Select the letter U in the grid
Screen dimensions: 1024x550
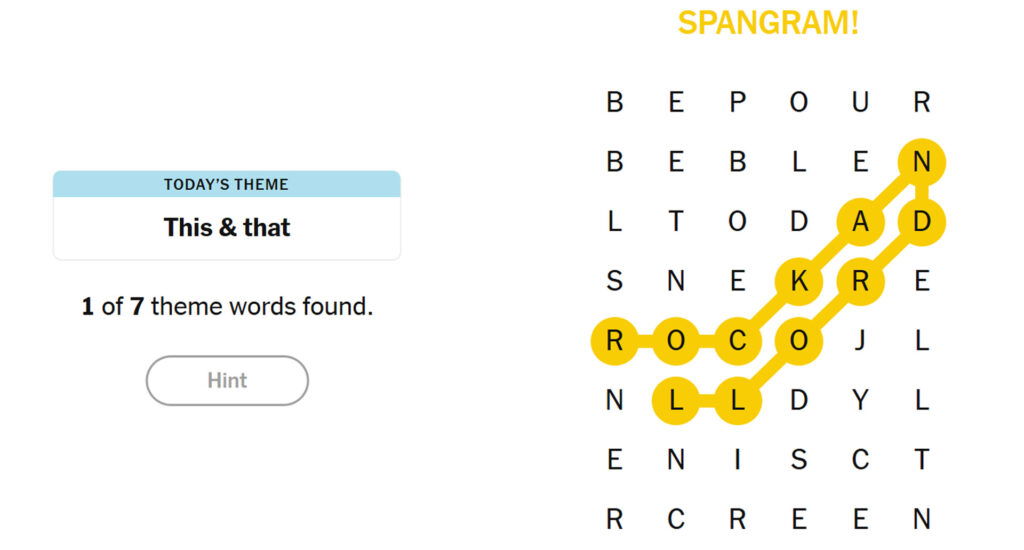point(860,102)
